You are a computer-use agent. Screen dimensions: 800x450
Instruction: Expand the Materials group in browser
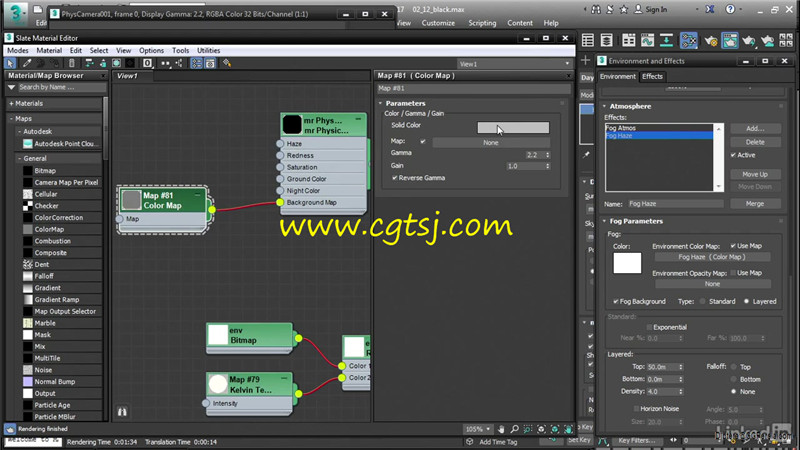coord(12,104)
